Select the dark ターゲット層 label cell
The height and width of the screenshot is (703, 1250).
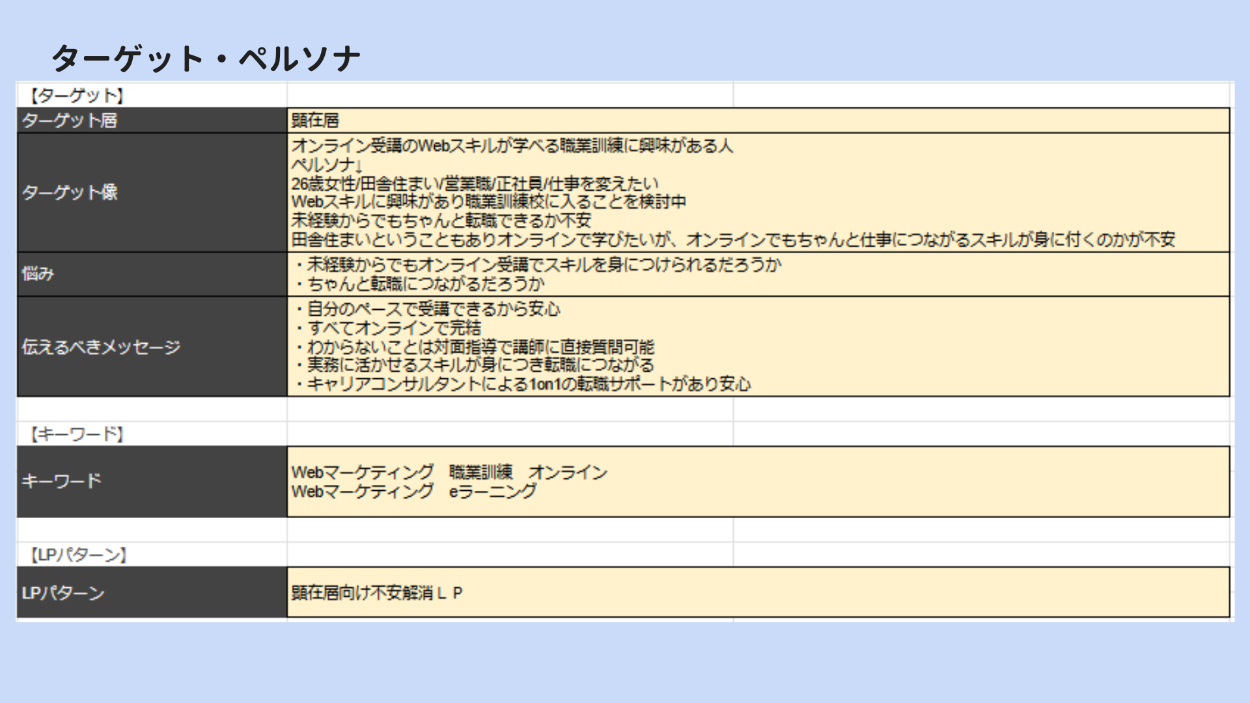152,121
